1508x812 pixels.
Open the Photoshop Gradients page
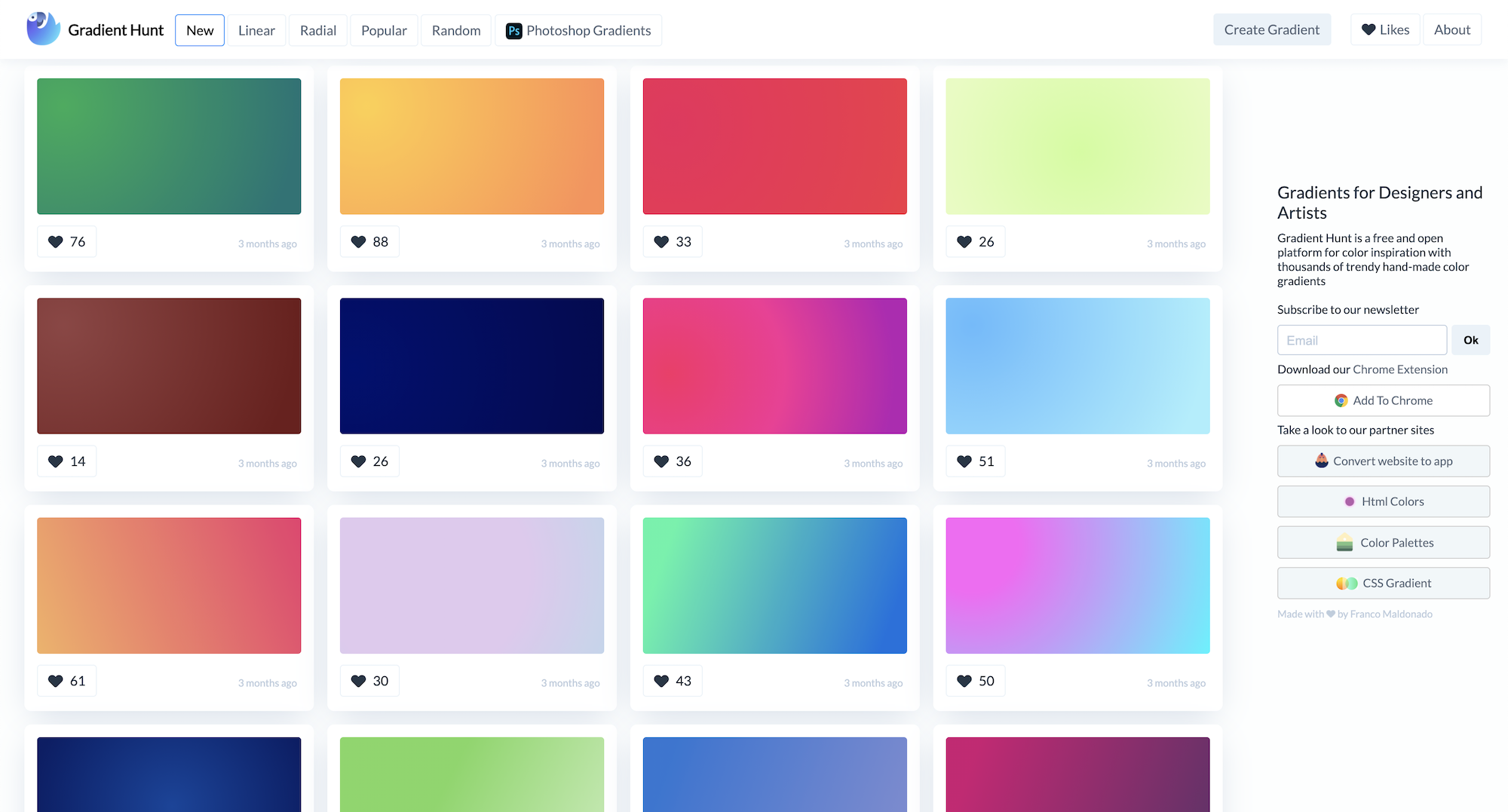[578, 30]
